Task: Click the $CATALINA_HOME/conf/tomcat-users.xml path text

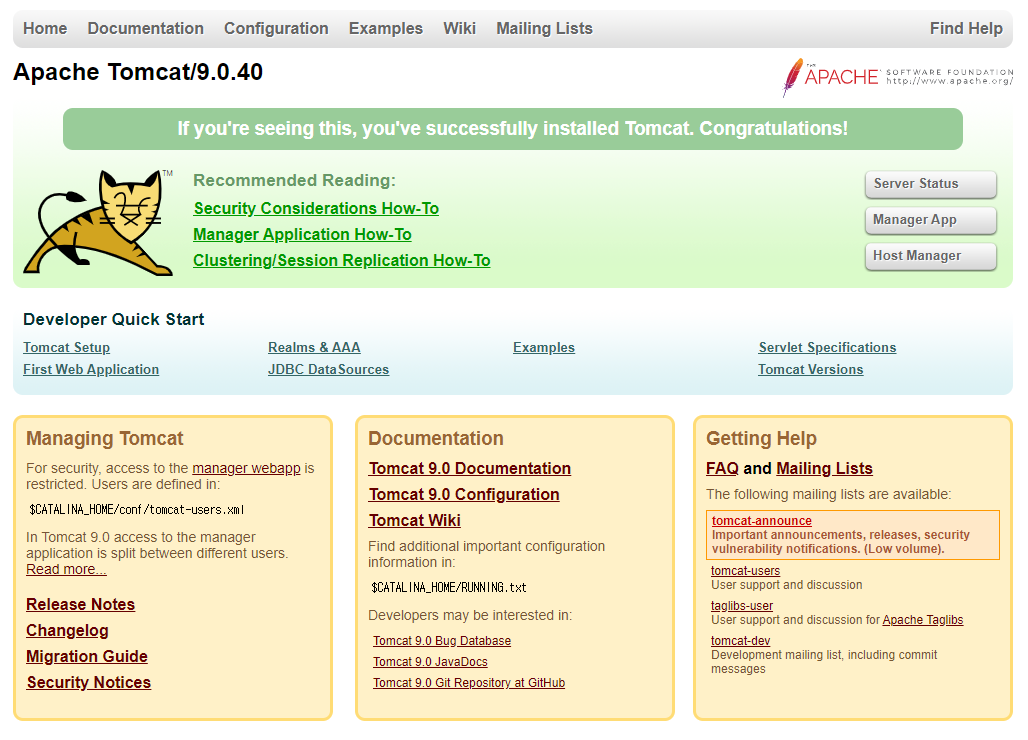Action: tap(136, 510)
